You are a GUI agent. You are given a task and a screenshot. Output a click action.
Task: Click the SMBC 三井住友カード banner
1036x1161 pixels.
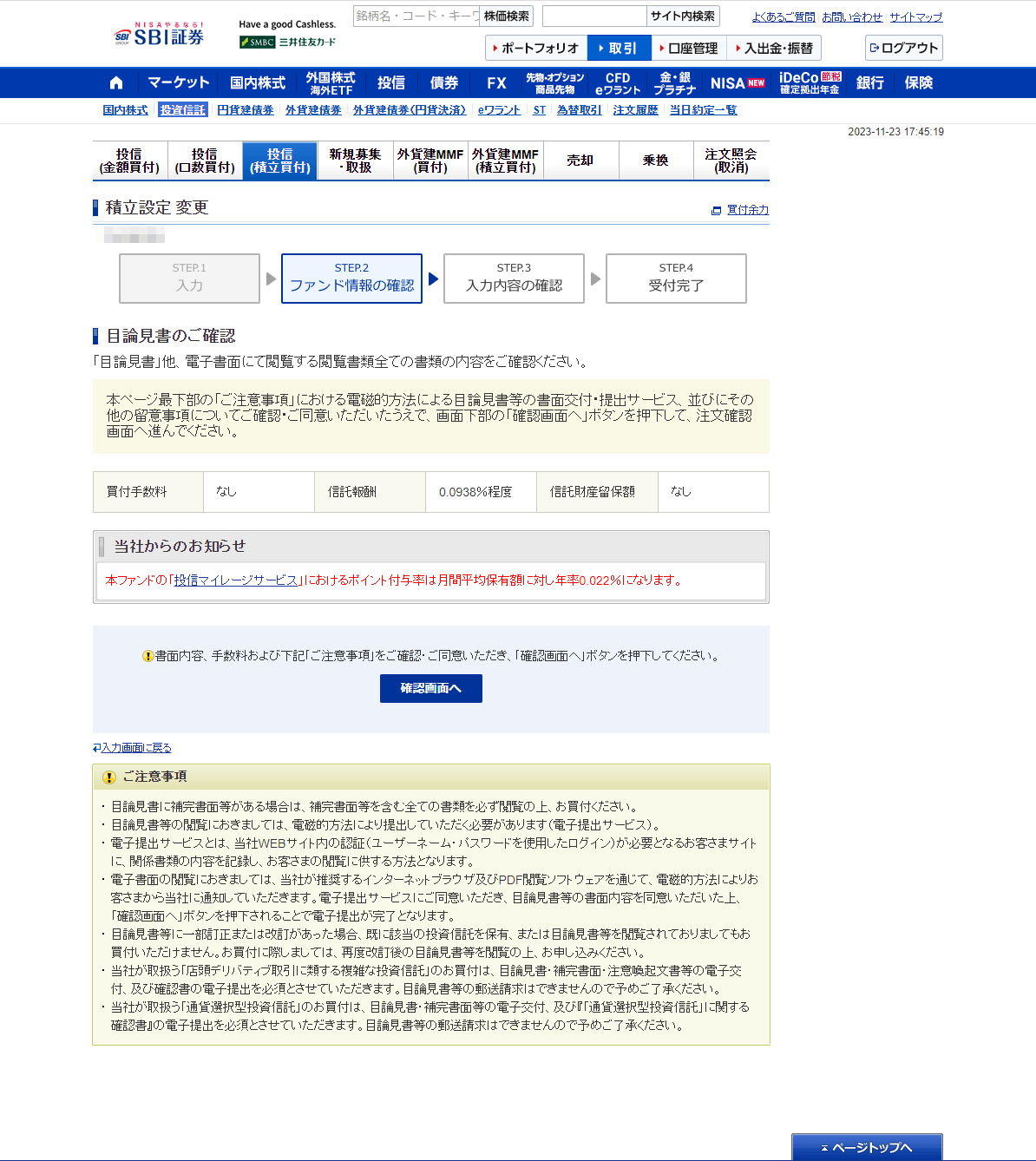(287, 42)
